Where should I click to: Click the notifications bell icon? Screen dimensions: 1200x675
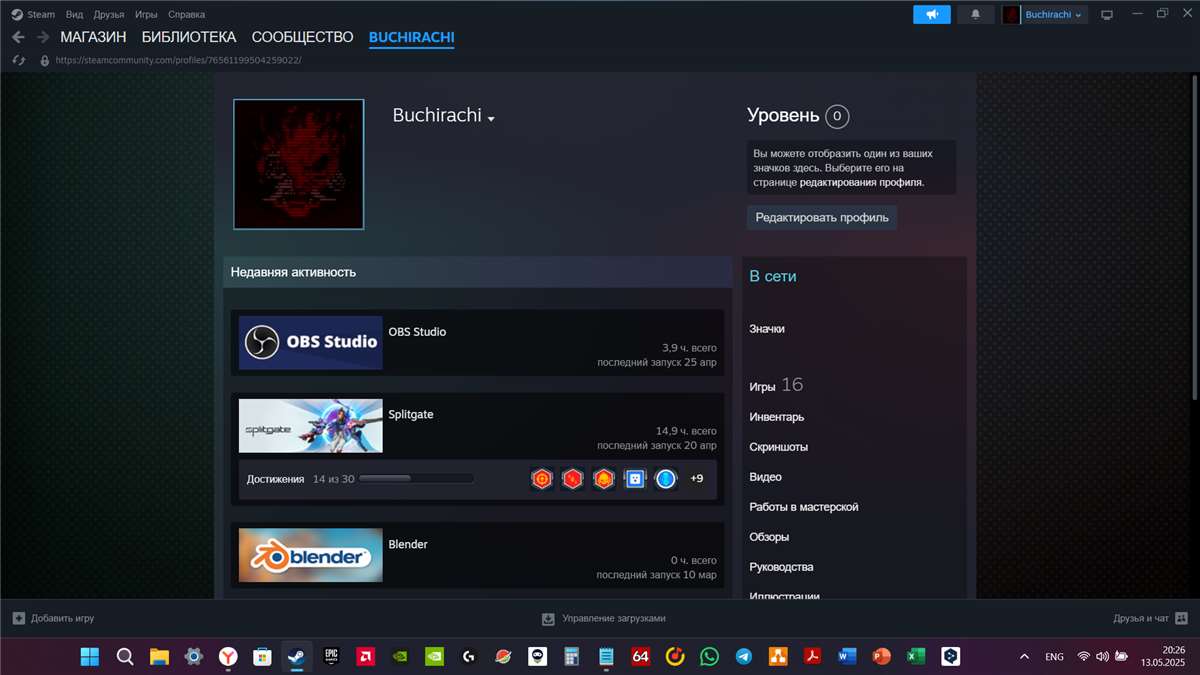tap(975, 14)
